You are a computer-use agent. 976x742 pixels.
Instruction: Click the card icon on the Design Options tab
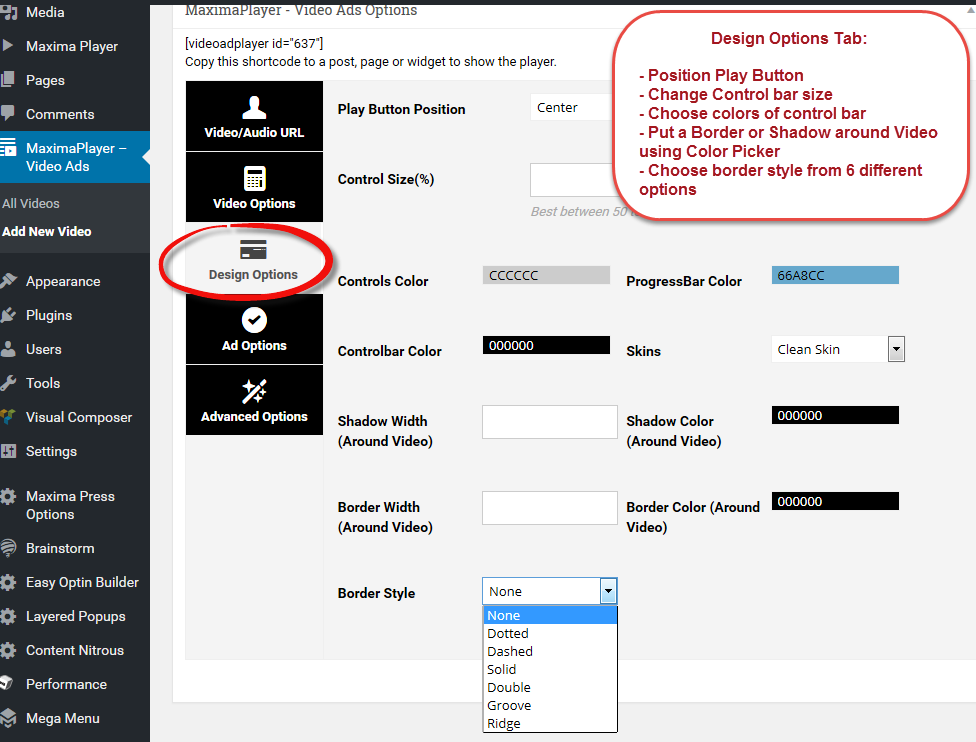tap(253, 250)
